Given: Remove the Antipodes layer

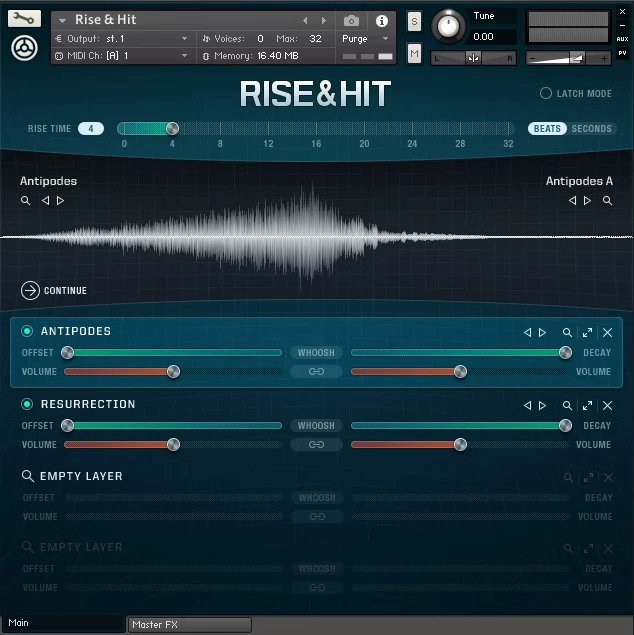Looking at the screenshot, I should (x=607, y=332).
